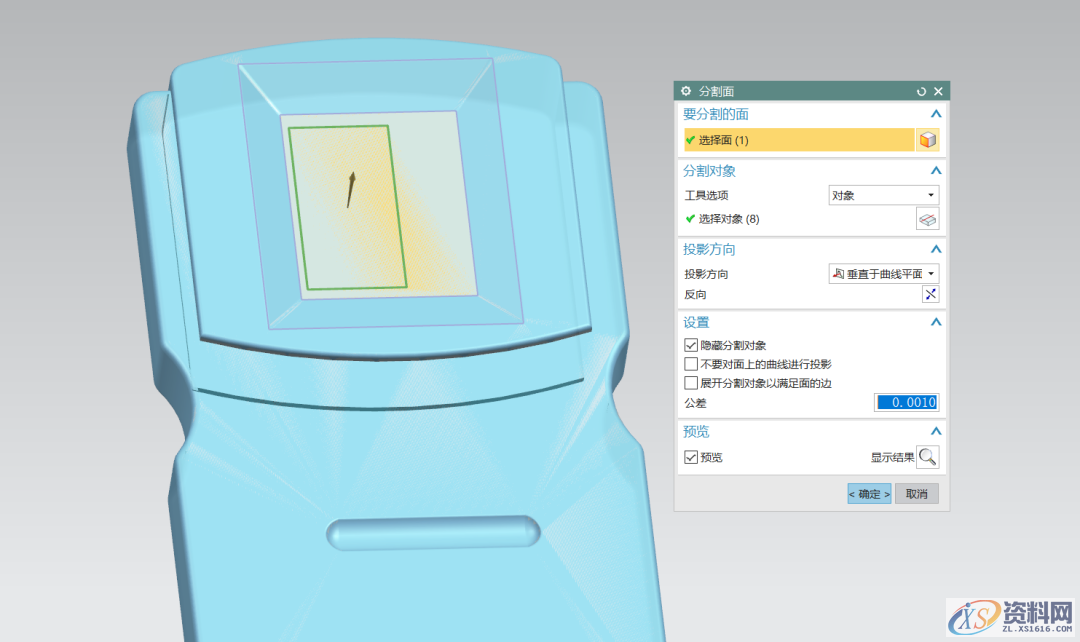Enable 不要对面上的曲线进行投影
Viewport: 1080px width, 642px height.
pyautogui.click(x=691, y=363)
